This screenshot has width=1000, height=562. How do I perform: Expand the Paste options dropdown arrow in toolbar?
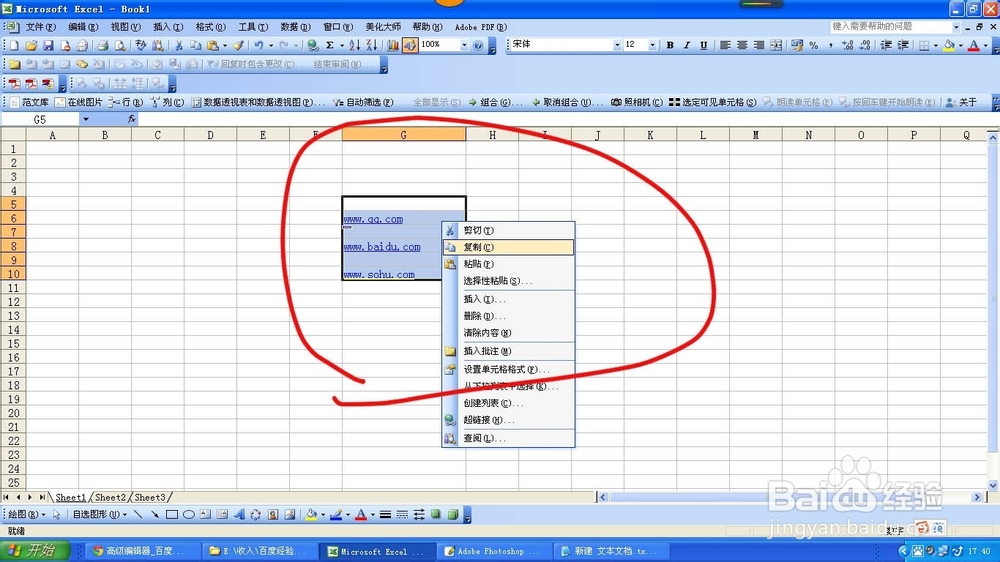[224, 45]
